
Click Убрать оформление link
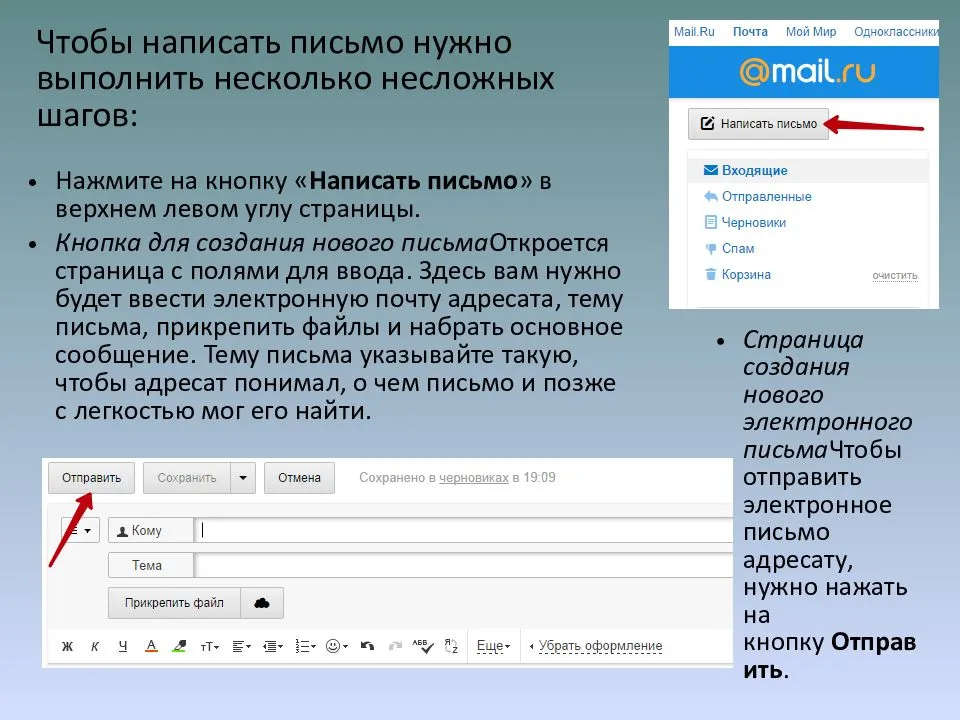pos(600,646)
